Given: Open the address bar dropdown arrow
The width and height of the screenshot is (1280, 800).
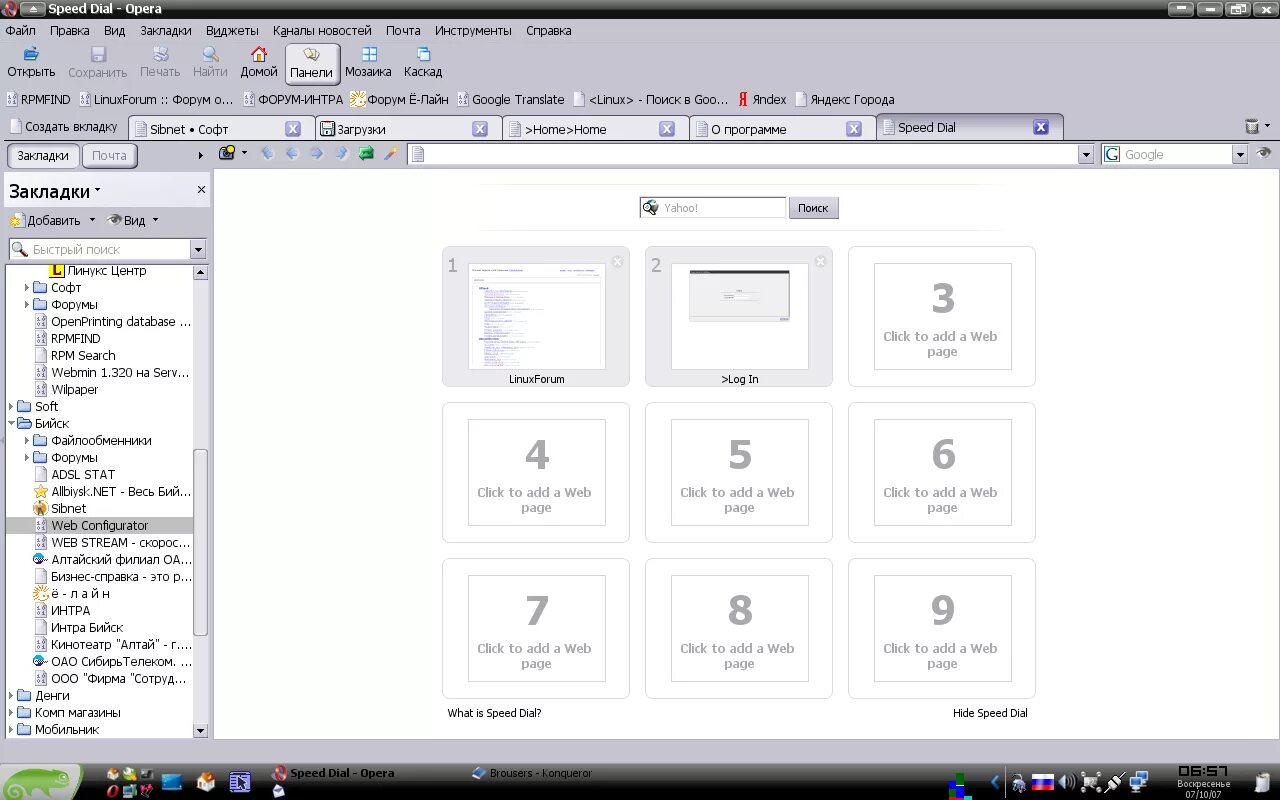Looking at the screenshot, I should click(1086, 155).
